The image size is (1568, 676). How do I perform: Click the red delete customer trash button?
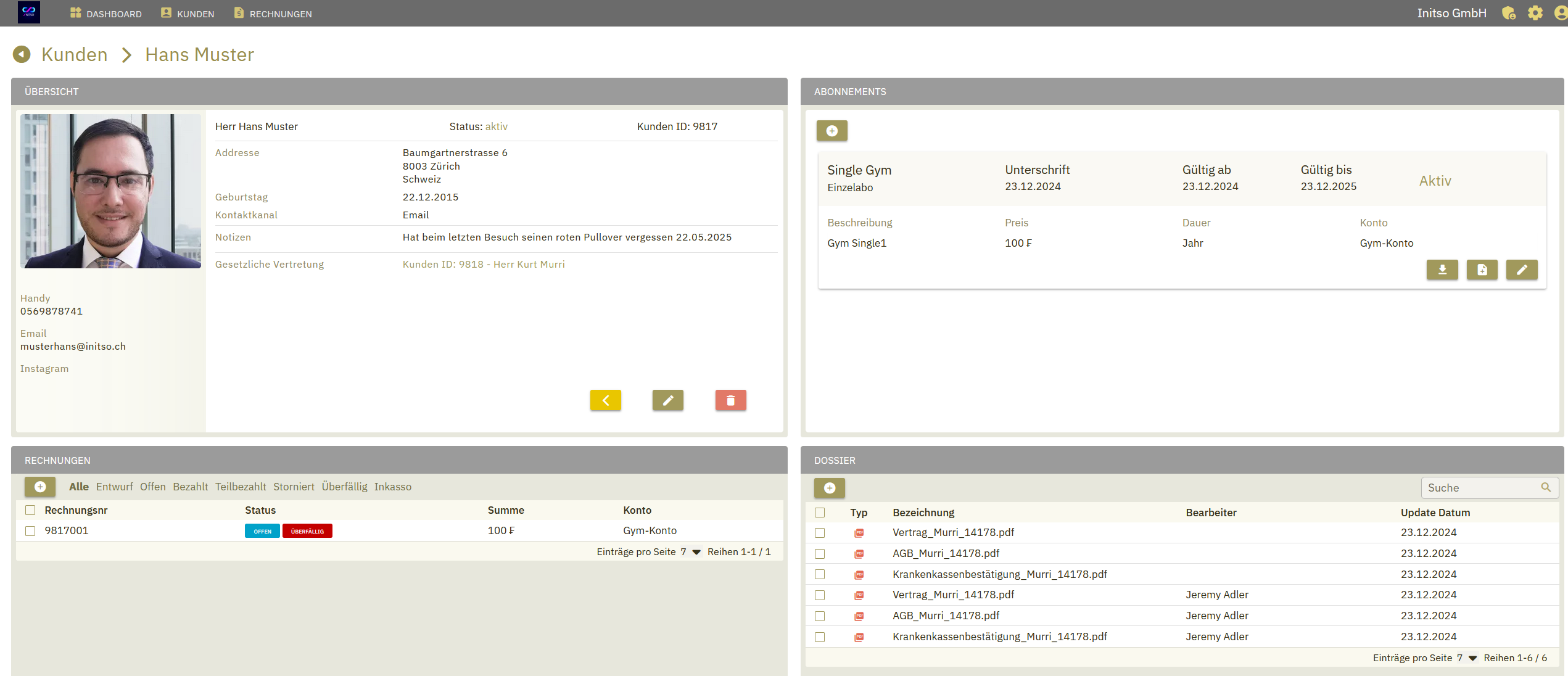[730, 400]
